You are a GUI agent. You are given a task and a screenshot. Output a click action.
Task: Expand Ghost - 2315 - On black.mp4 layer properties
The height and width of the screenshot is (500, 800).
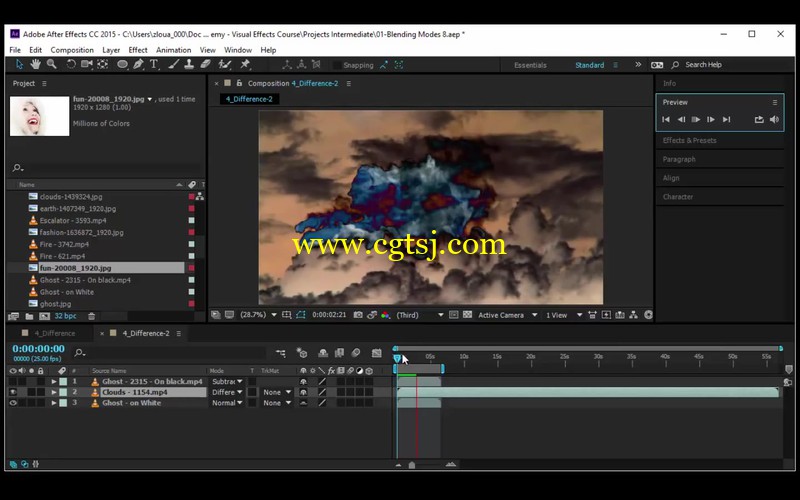point(54,382)
